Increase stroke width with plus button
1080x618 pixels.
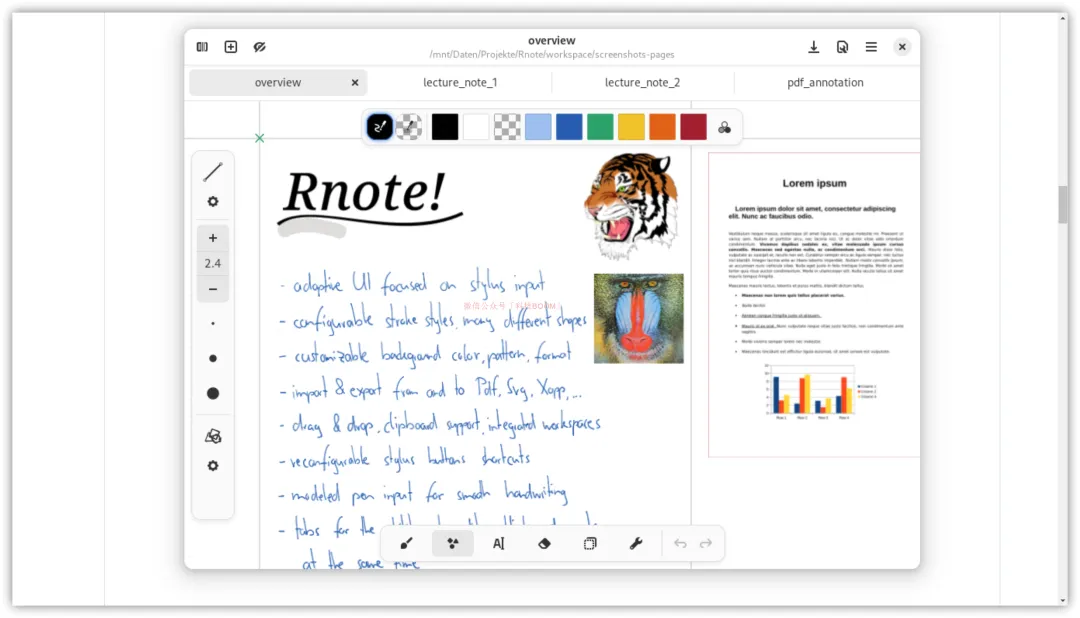[213, 238]
